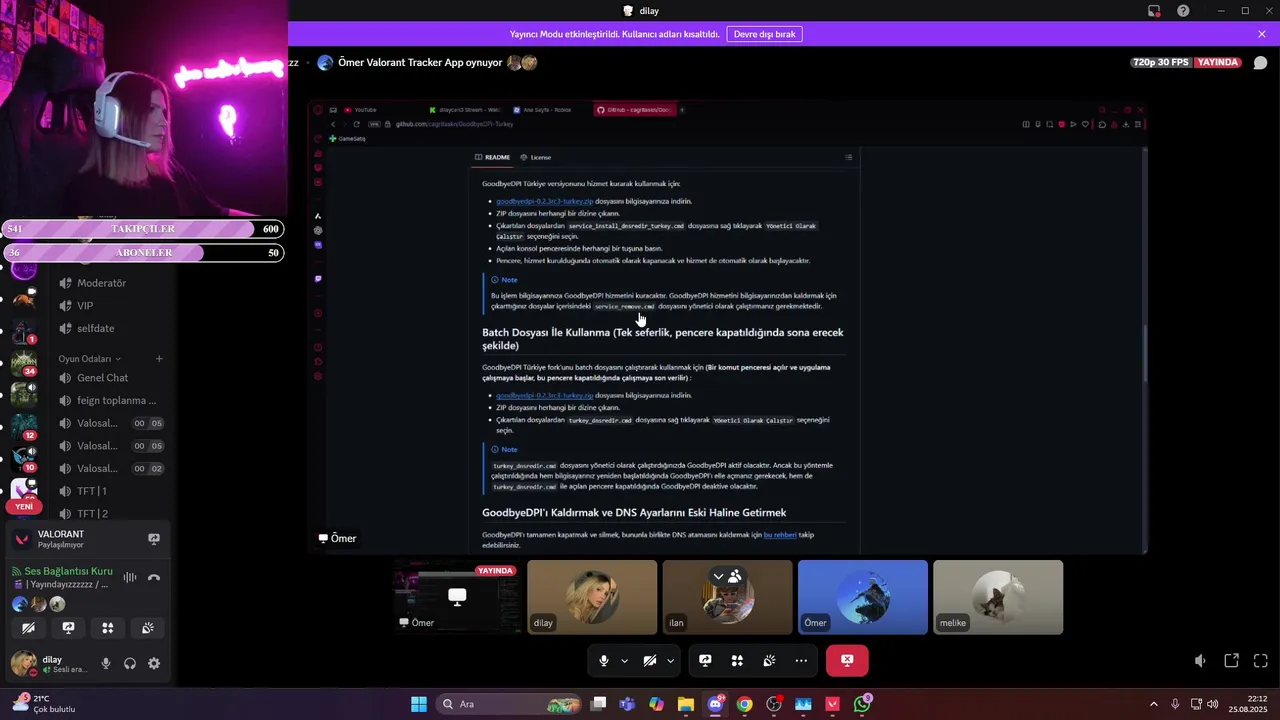Select ilan's participant tile
The width and height of the screenshot is (1280, 720).
click(x=727, y=597)
